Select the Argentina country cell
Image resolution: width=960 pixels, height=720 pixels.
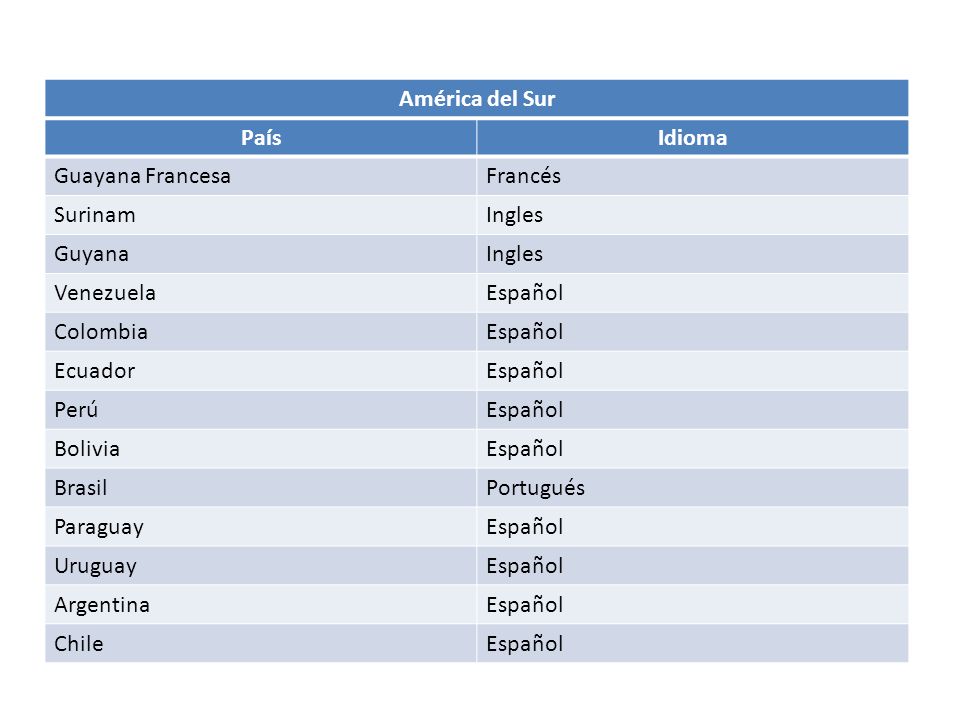pos(261,605)
